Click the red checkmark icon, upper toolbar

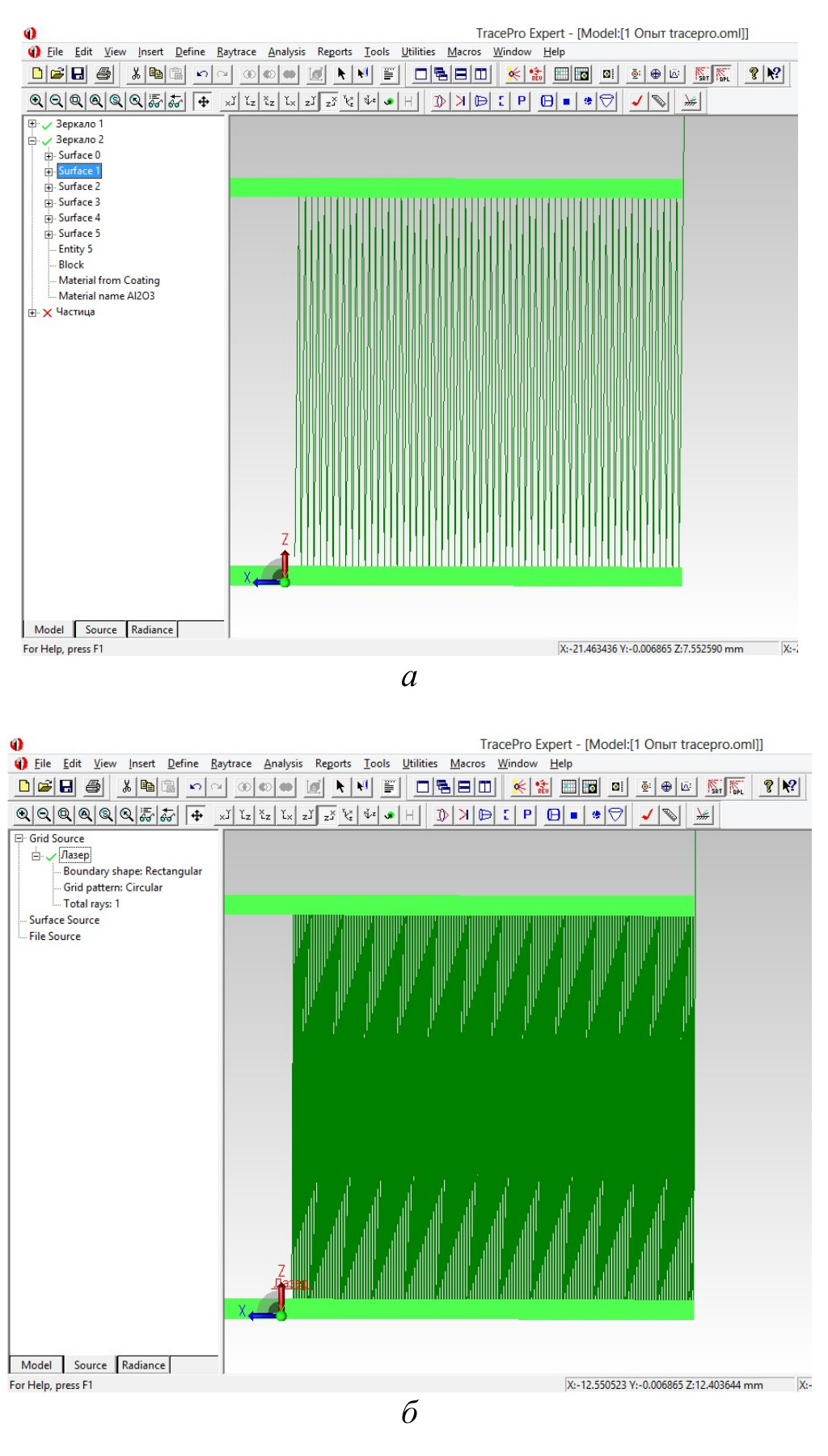pyautogui.click(x=637, y=101)
